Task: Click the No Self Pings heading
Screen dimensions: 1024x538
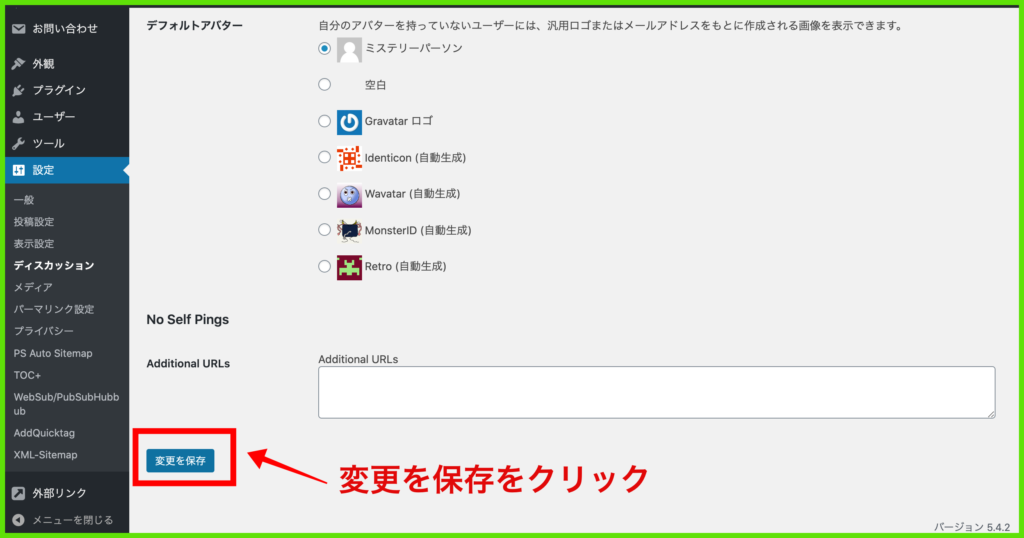Action: 187,319
